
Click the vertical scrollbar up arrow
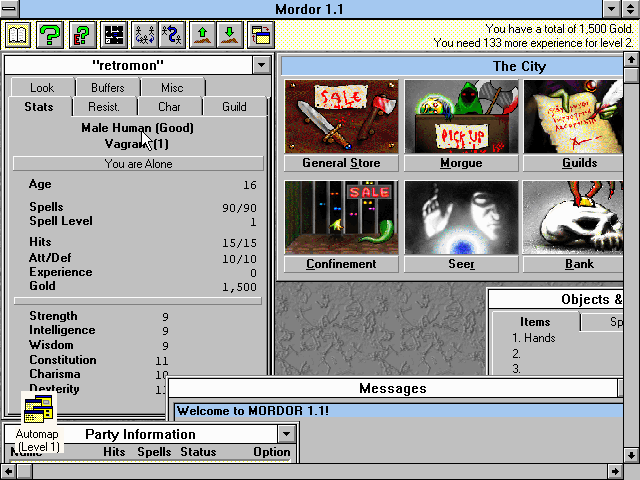point(631,60)
